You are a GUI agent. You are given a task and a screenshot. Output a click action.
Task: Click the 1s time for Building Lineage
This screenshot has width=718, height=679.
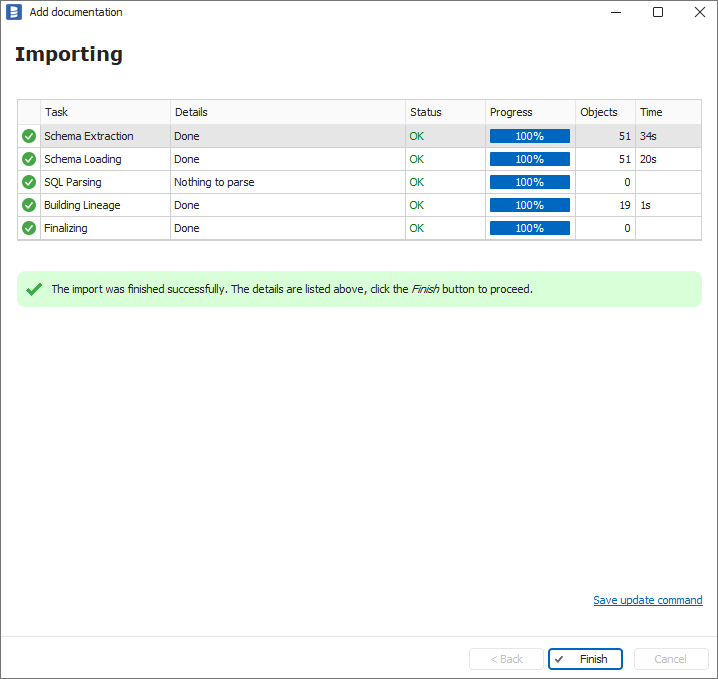coord(645,205)
